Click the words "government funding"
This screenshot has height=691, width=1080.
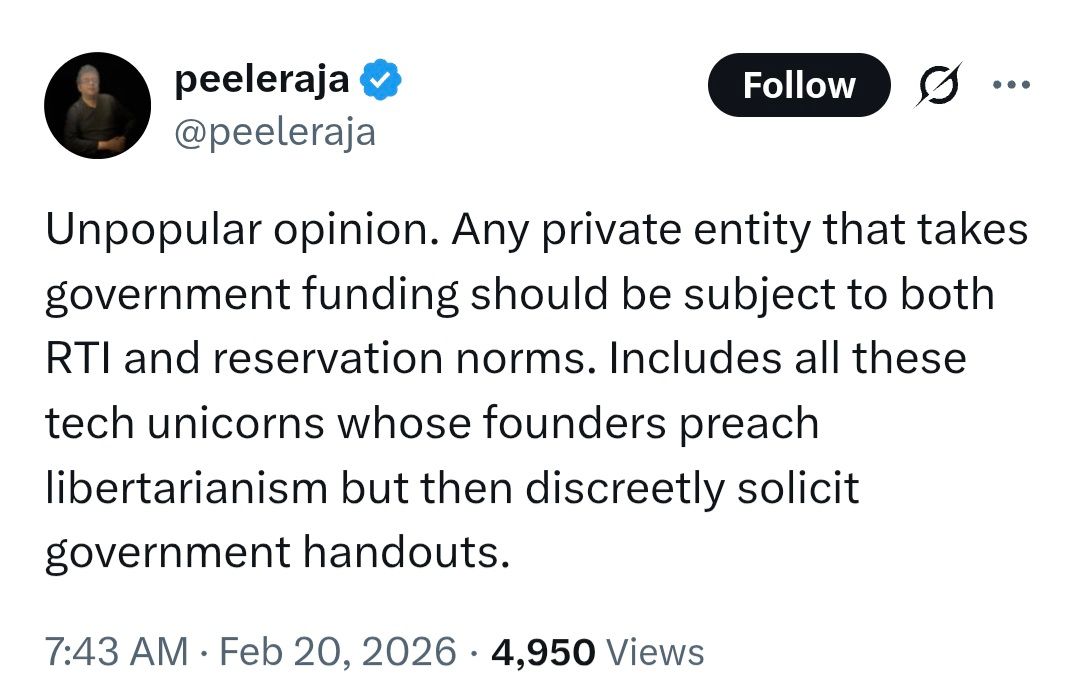[254, 295]
